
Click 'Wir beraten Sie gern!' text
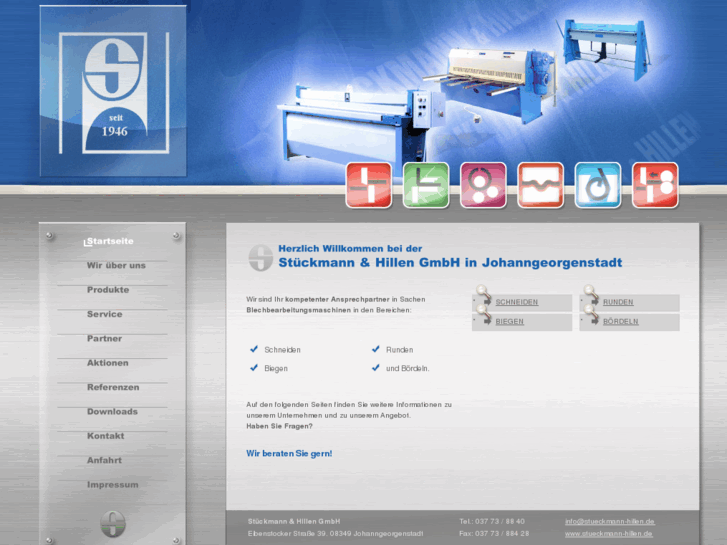(289, 454)
